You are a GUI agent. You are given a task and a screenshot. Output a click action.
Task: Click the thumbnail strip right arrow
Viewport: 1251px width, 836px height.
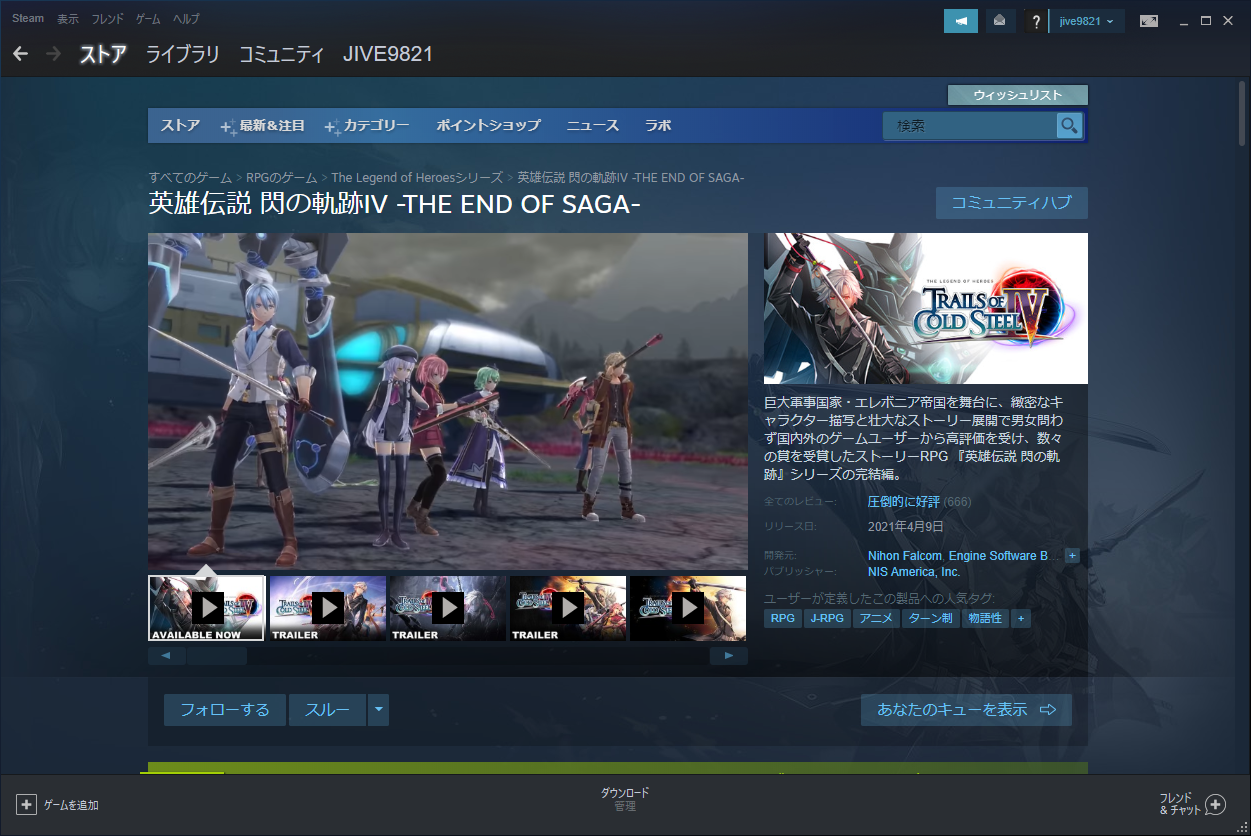729,656
